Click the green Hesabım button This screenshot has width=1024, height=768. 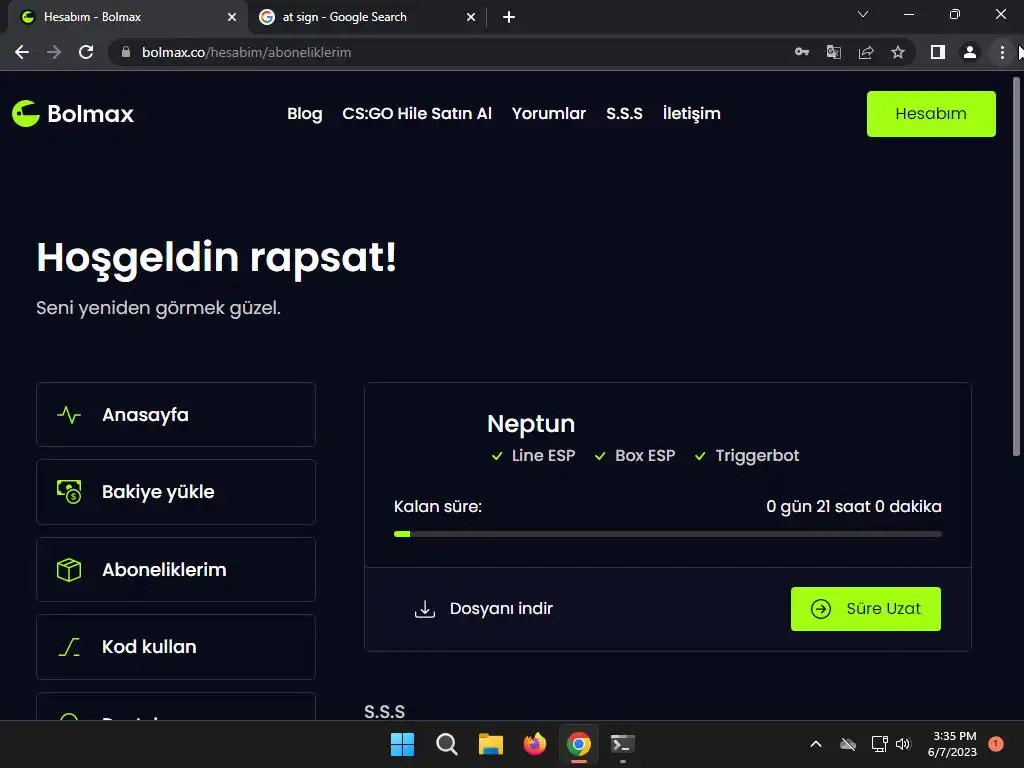pyautogui.click(x=931, y=114)
